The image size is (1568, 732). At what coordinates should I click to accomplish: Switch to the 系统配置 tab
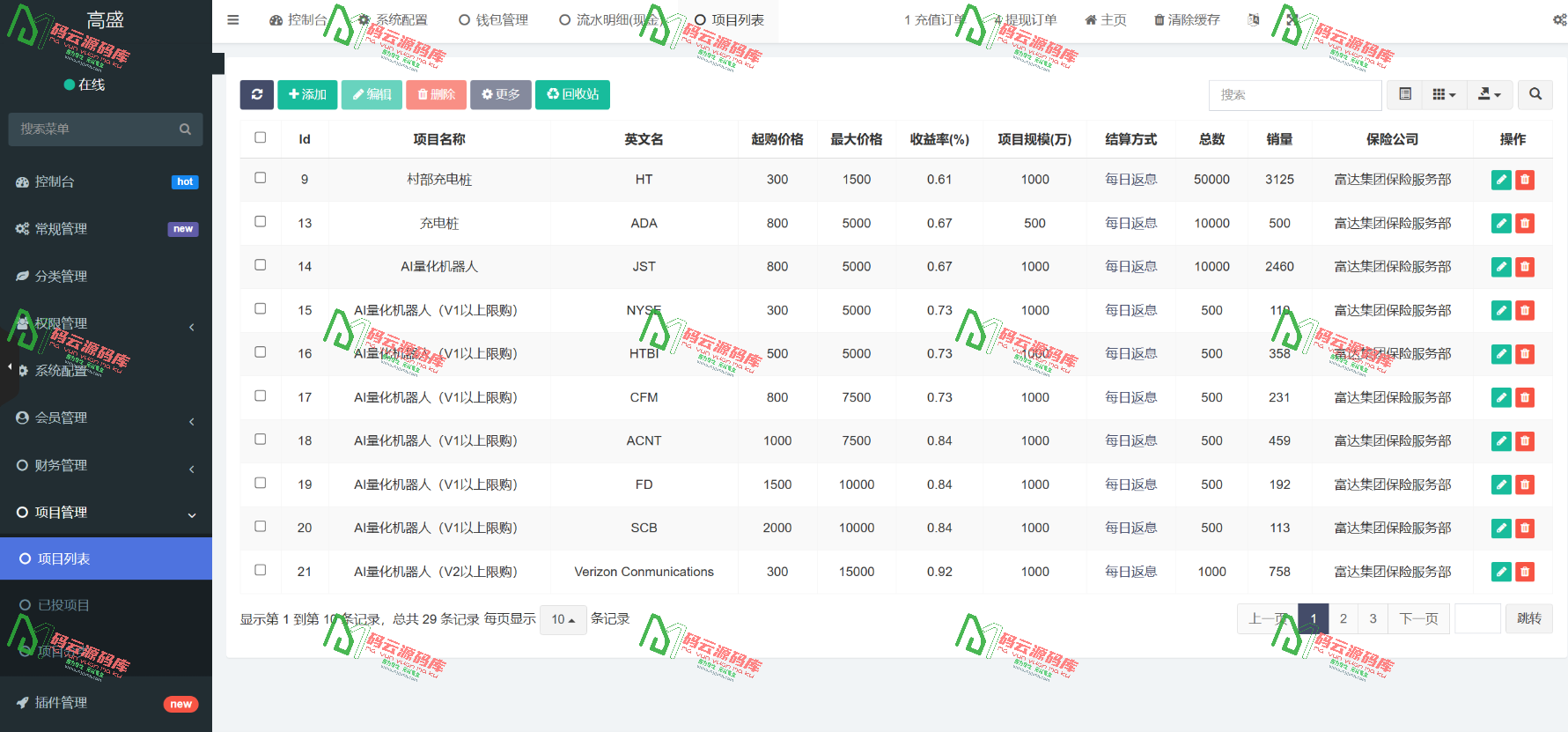pyautogui.click(x=393, y=19)
